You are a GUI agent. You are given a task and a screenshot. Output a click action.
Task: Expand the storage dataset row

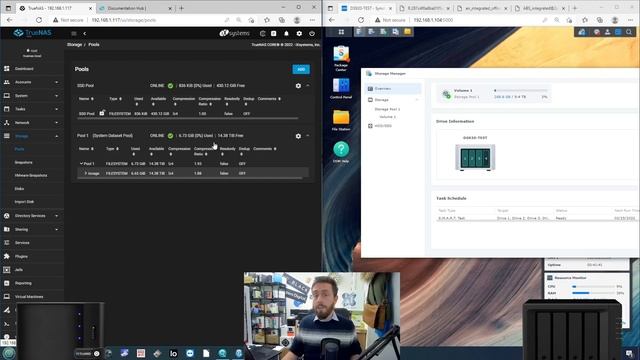tap(85, 173)
